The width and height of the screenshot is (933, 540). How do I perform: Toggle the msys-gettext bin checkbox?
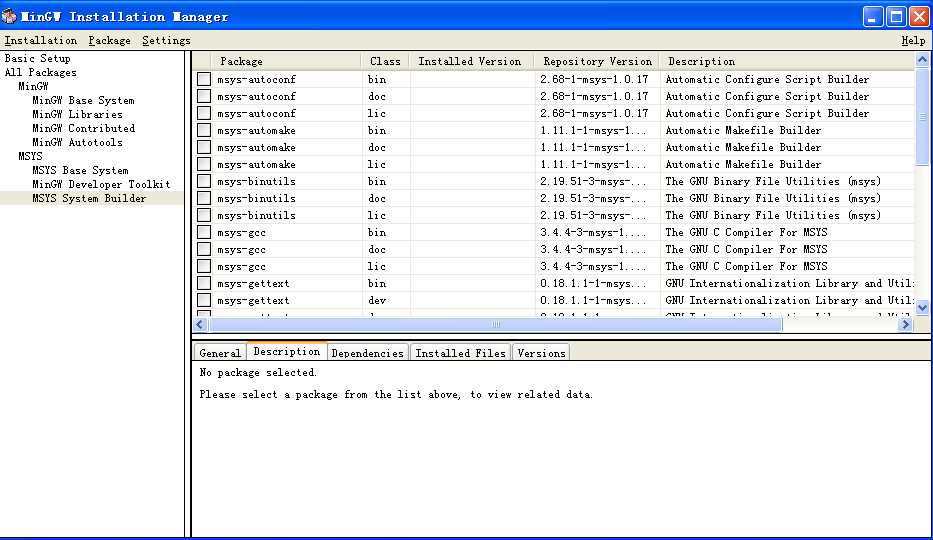(x=204, y=283)
